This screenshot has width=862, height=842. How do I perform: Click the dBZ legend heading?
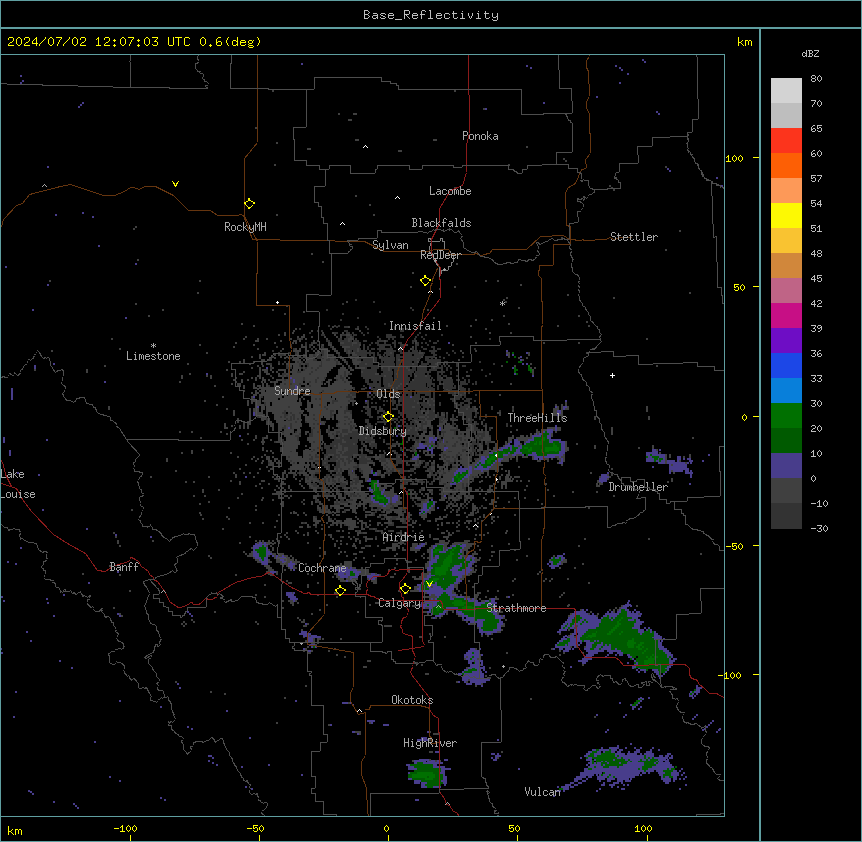click(x=810, y=53)
